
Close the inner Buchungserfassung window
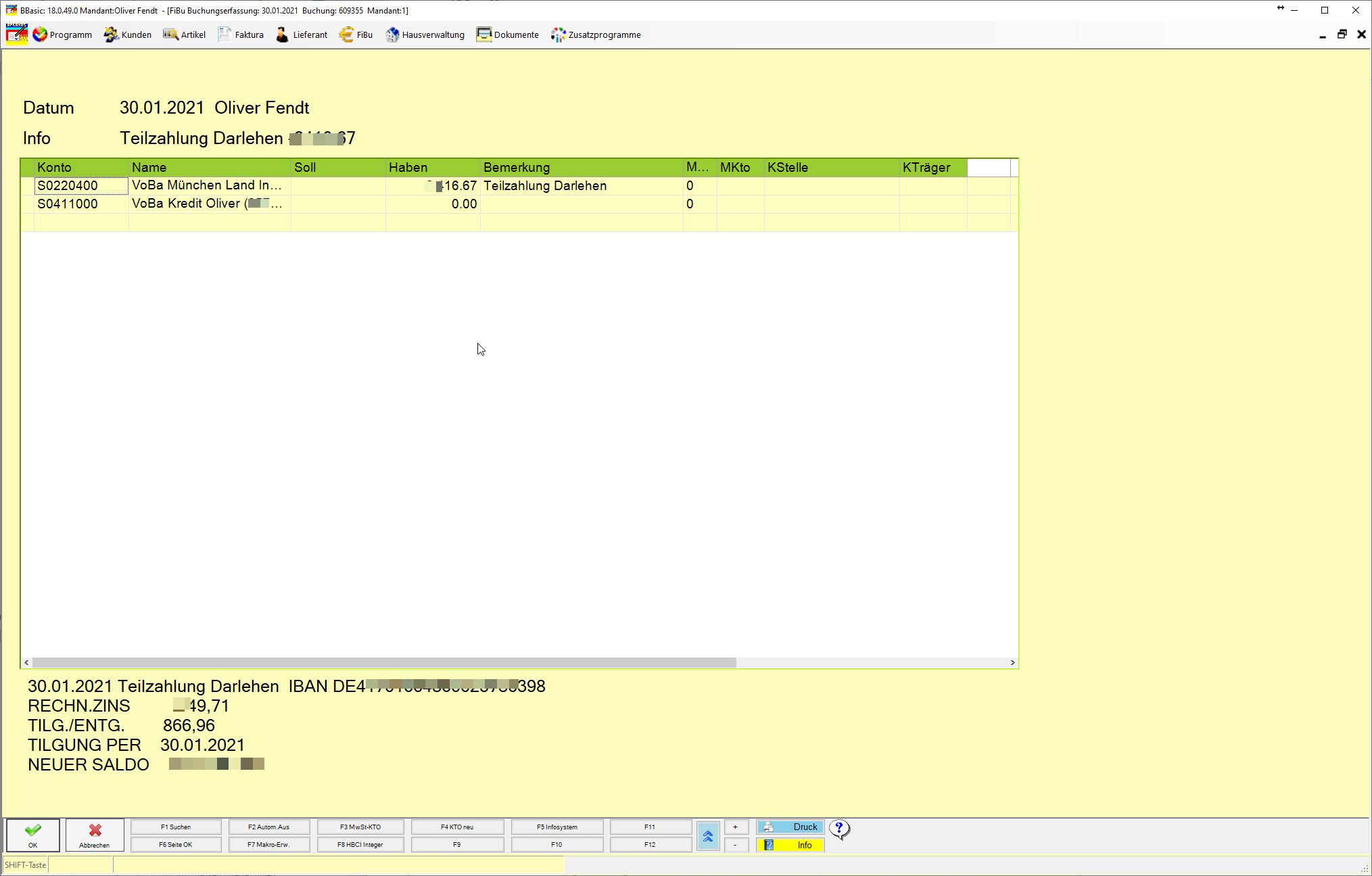pyautogui.click(x=1361, y=34)
